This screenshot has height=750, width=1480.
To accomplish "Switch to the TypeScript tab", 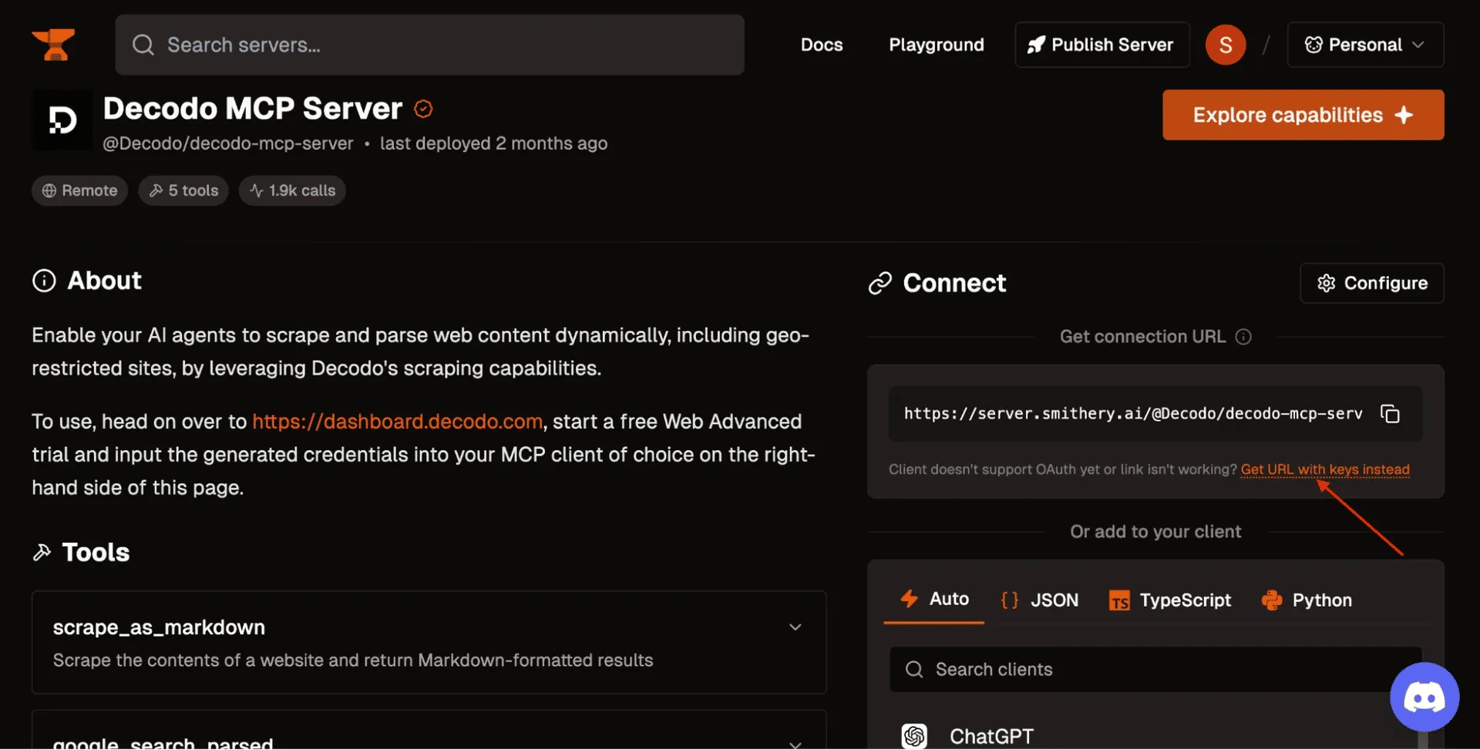I will [x=1170, y=600].
